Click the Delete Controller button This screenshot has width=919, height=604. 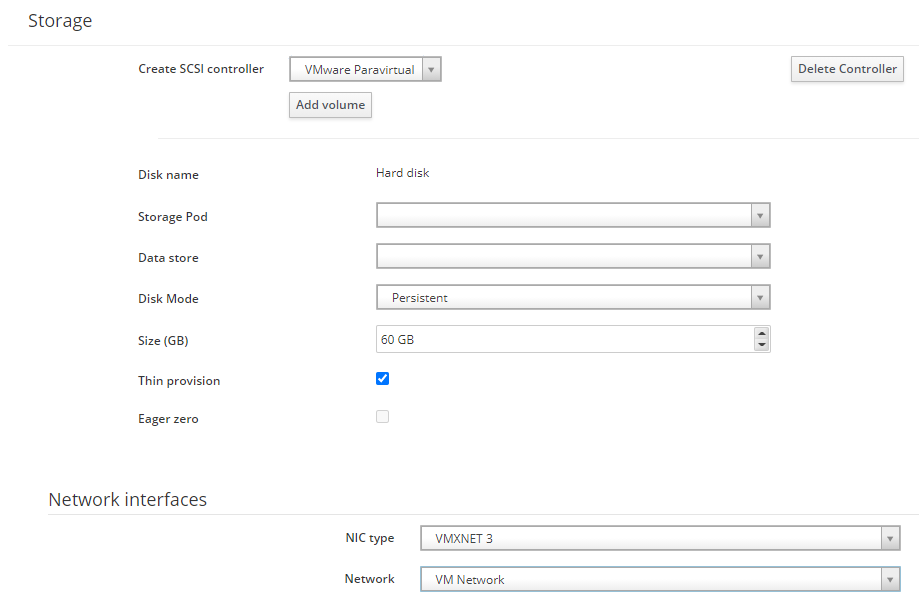click(x=847, y=69)
